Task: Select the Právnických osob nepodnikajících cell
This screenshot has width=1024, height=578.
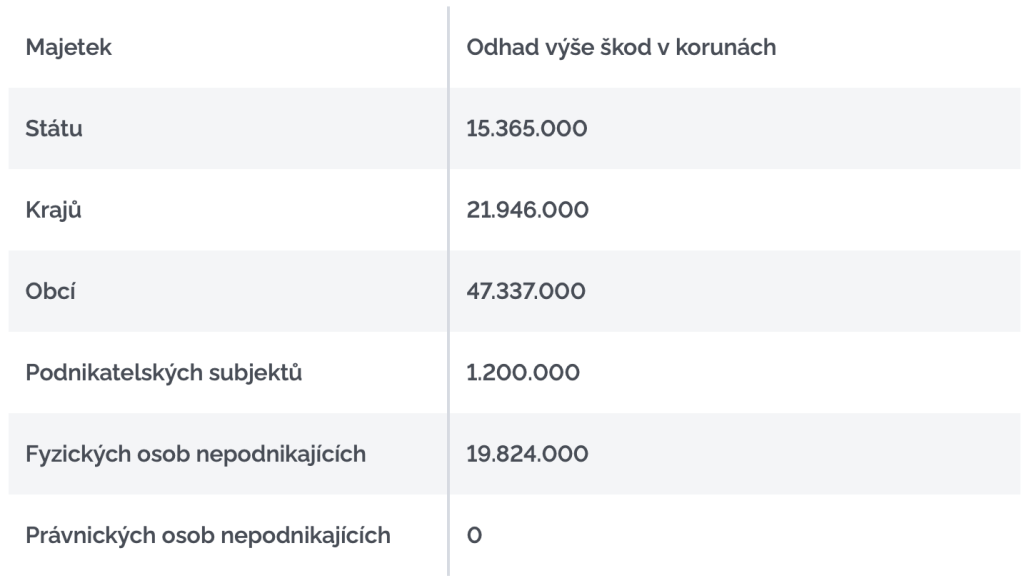Action: point(207,537)
